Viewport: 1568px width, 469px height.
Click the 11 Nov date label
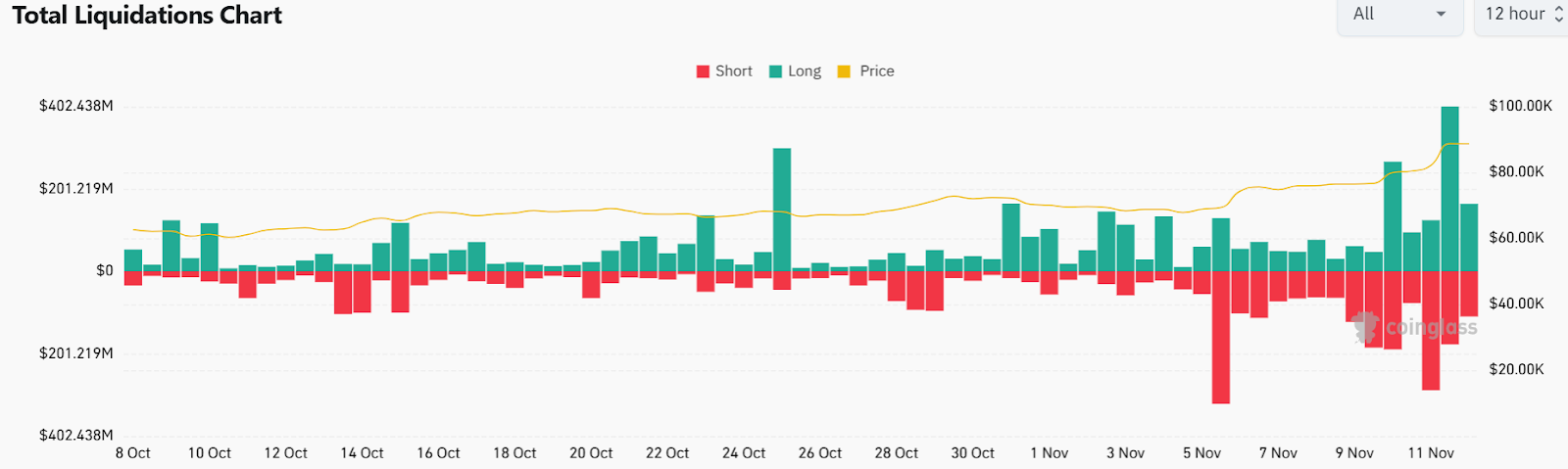pyautogui.click(x=1431, y=453)
